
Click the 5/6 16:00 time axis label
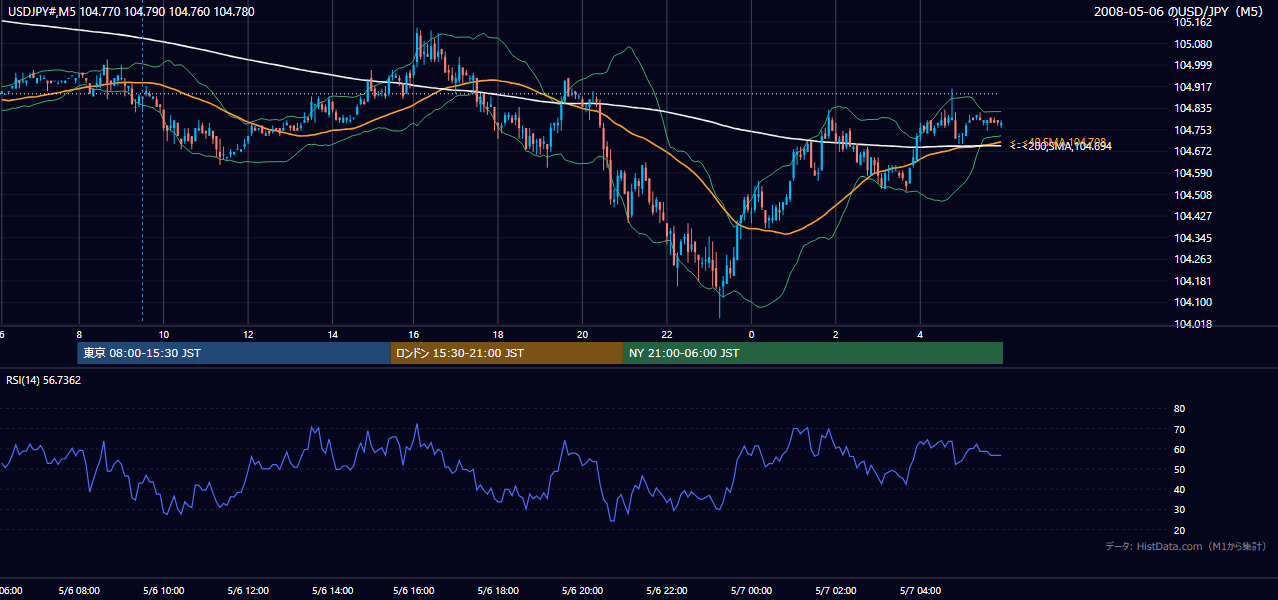pyautogui.click(x=414, y=591)
